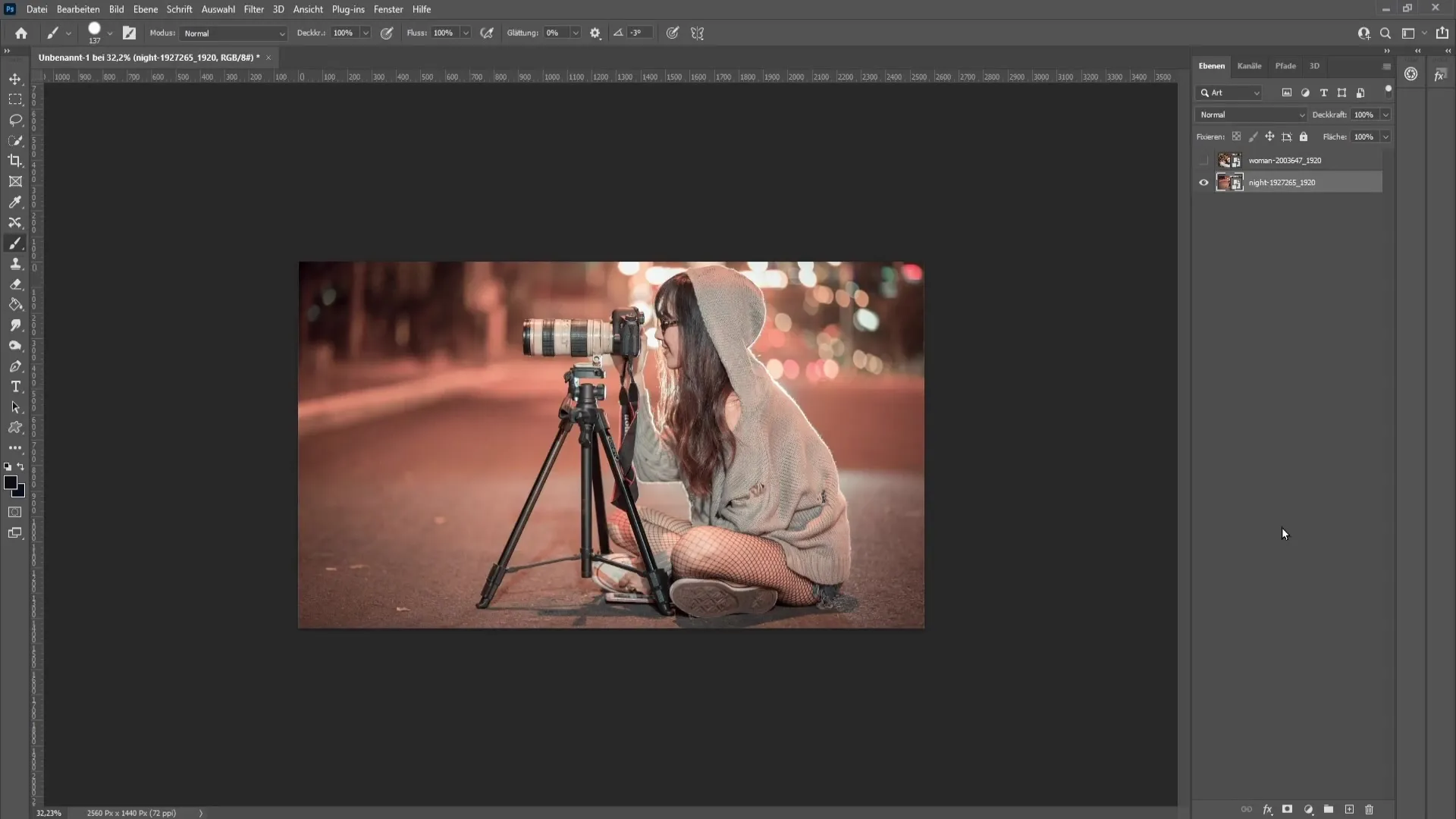The width and height of the screenshot is (1456, 819).
Task: Select the Brush tool in toolbar
Action: [x=15, y=243]
